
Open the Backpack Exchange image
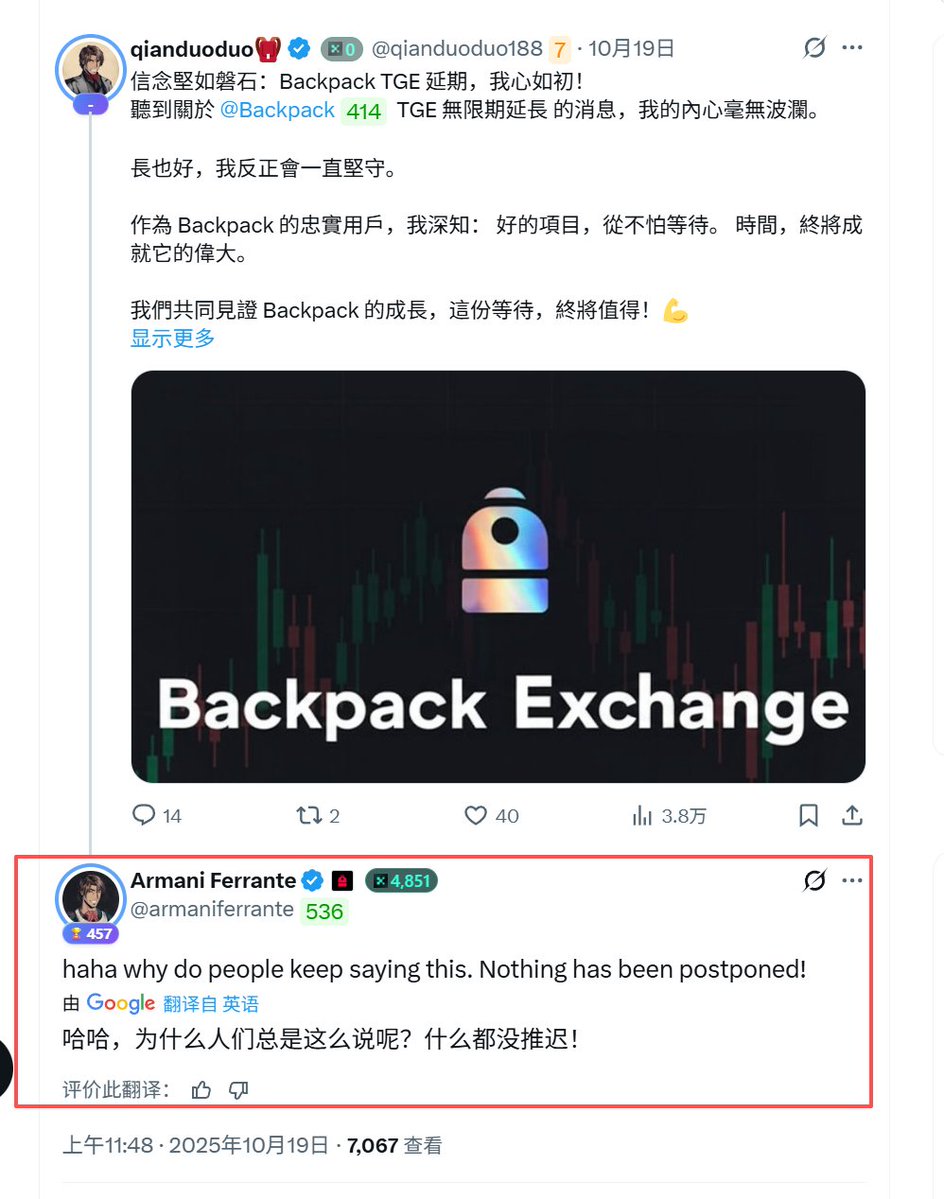[498, 577]
